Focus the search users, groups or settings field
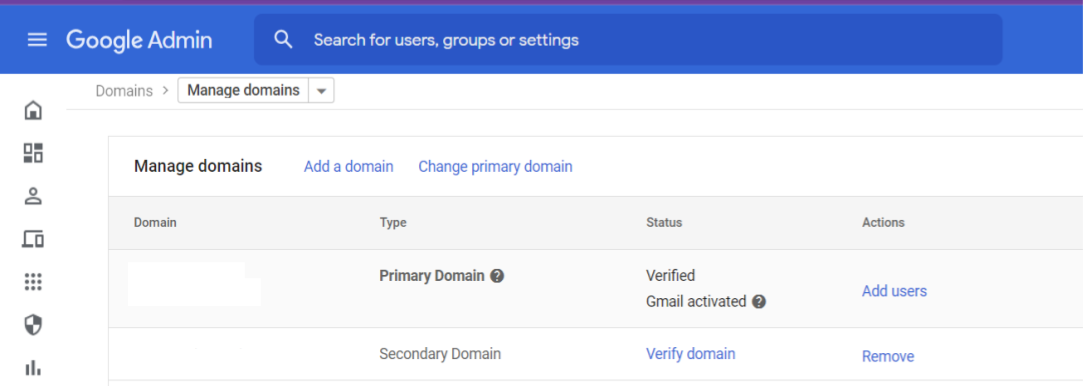The image size is (1084, 386). 628,39
